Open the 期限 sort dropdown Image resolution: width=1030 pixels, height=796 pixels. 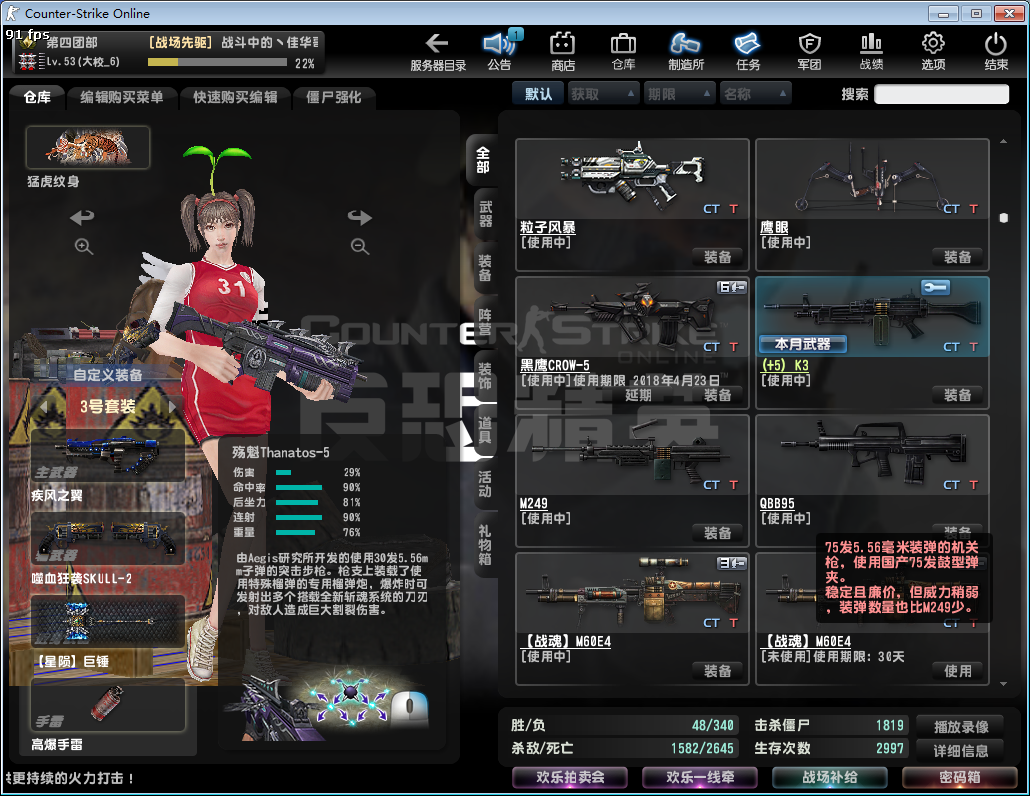tap(679, 94)
